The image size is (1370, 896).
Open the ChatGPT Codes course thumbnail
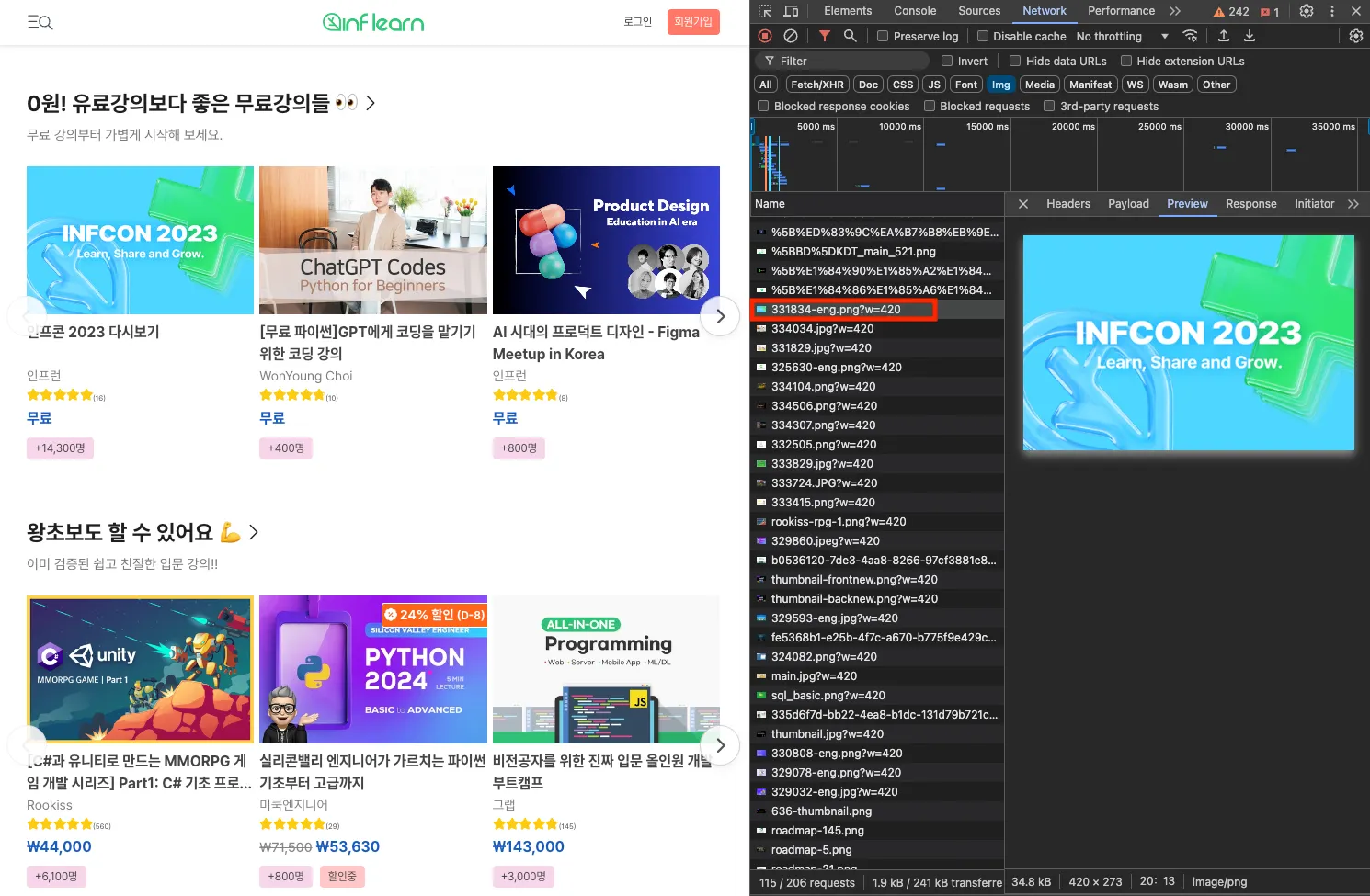[373, 240]
